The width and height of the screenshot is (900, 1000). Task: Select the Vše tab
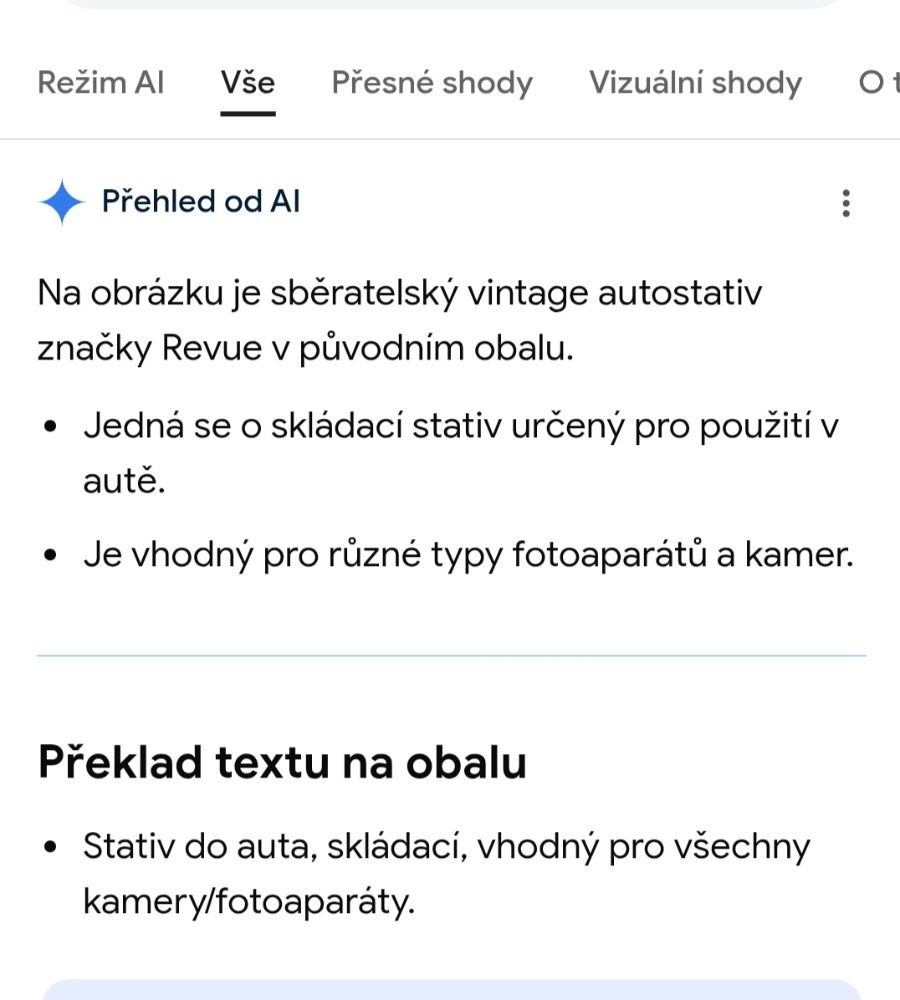[x=248, y=83]
